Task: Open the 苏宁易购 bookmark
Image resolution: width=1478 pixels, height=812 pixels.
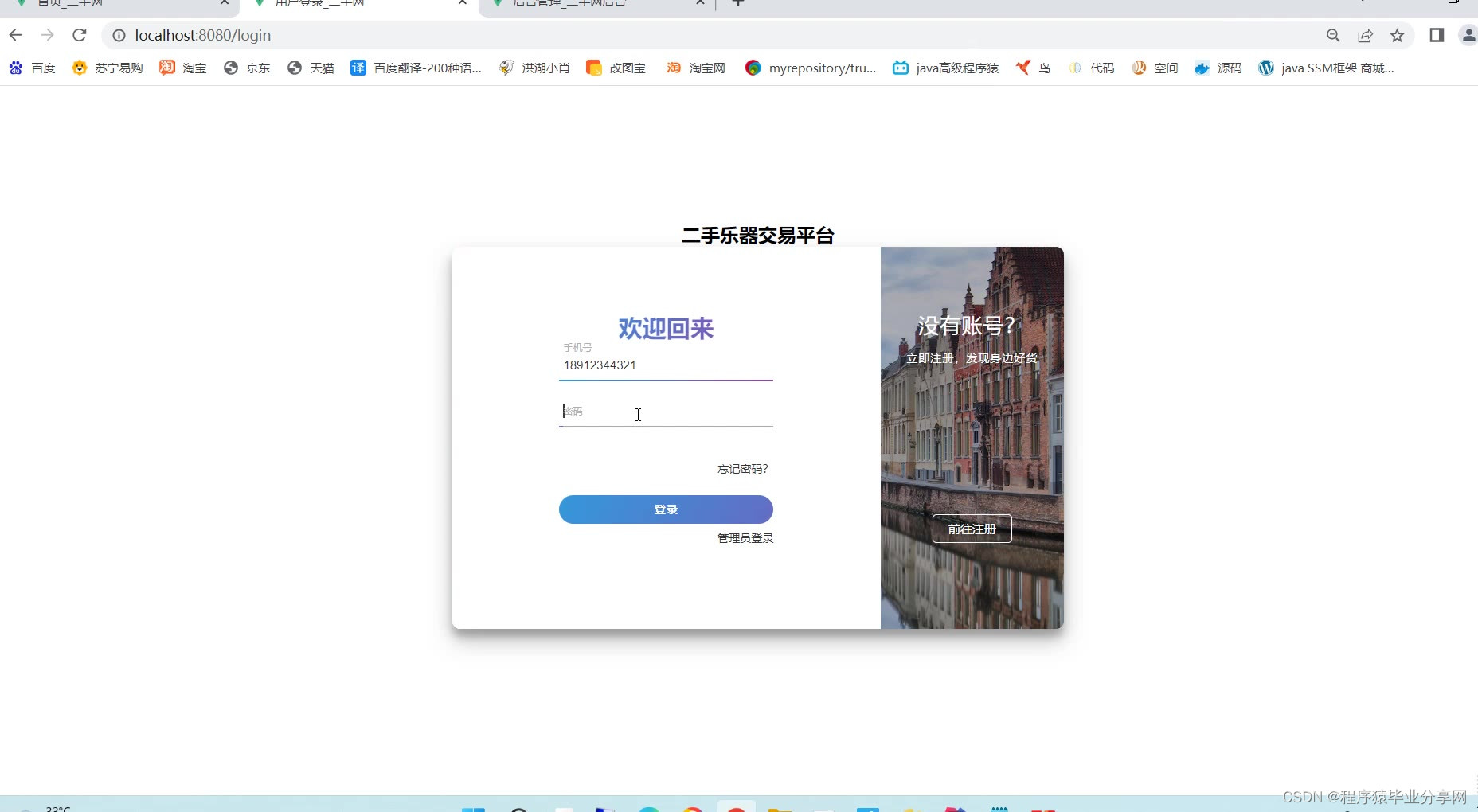Action: tap(108, 68)
